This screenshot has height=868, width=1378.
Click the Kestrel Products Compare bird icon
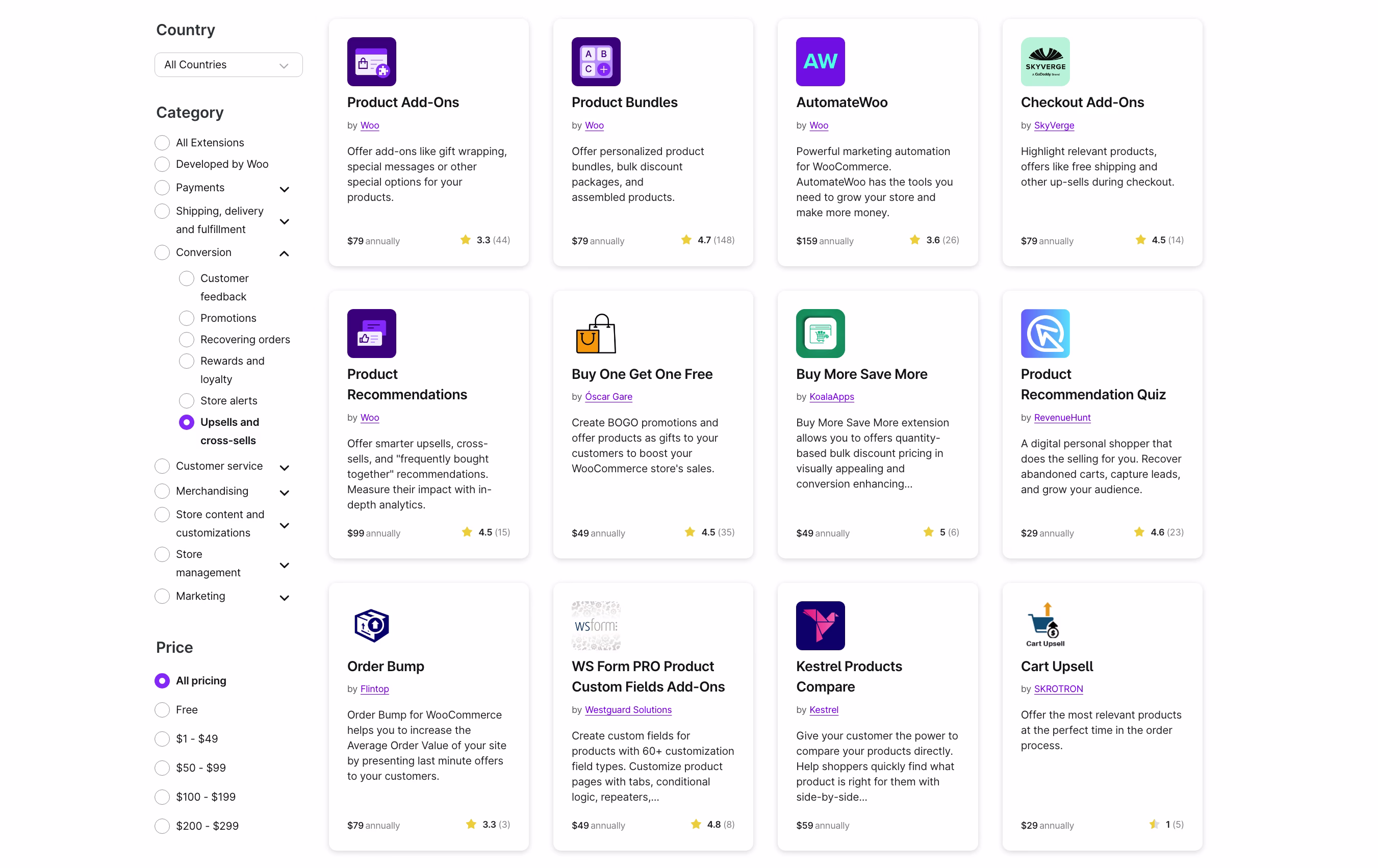point(820,625)
